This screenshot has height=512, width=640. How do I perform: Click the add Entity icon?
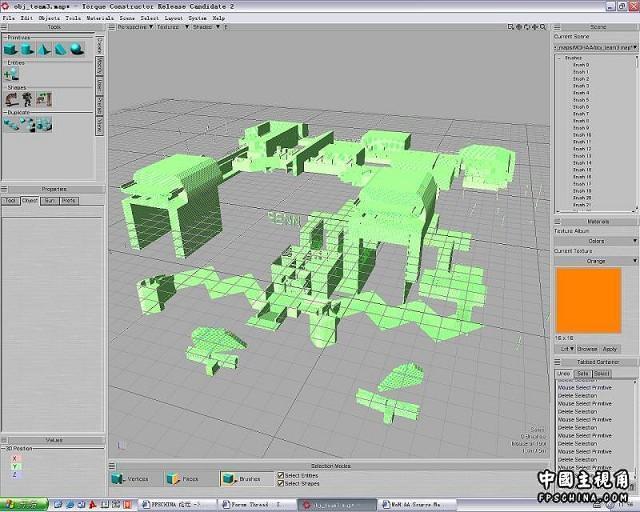11,74
